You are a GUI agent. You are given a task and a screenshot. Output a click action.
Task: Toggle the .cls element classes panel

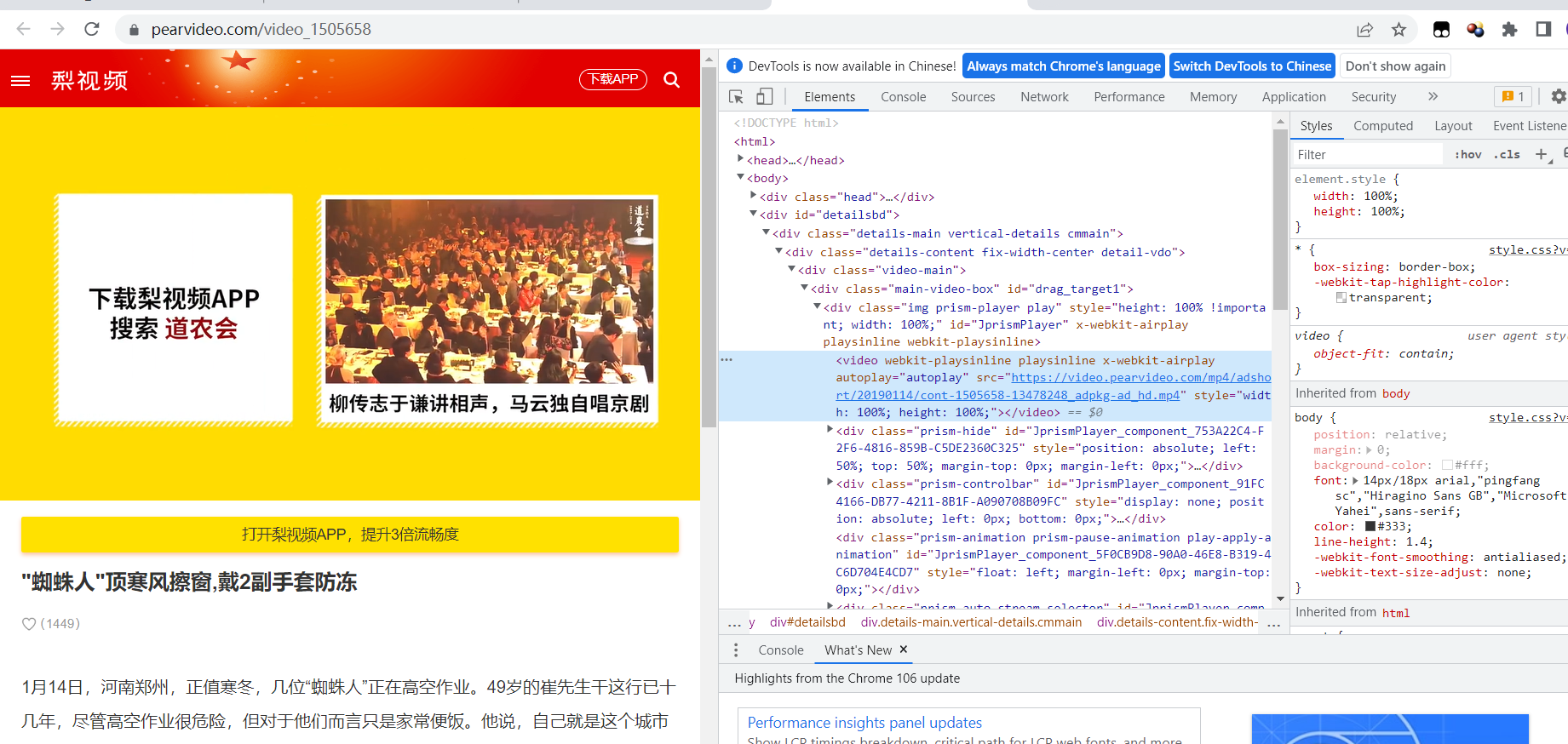pyautogui.click(x=1507, y=155)
